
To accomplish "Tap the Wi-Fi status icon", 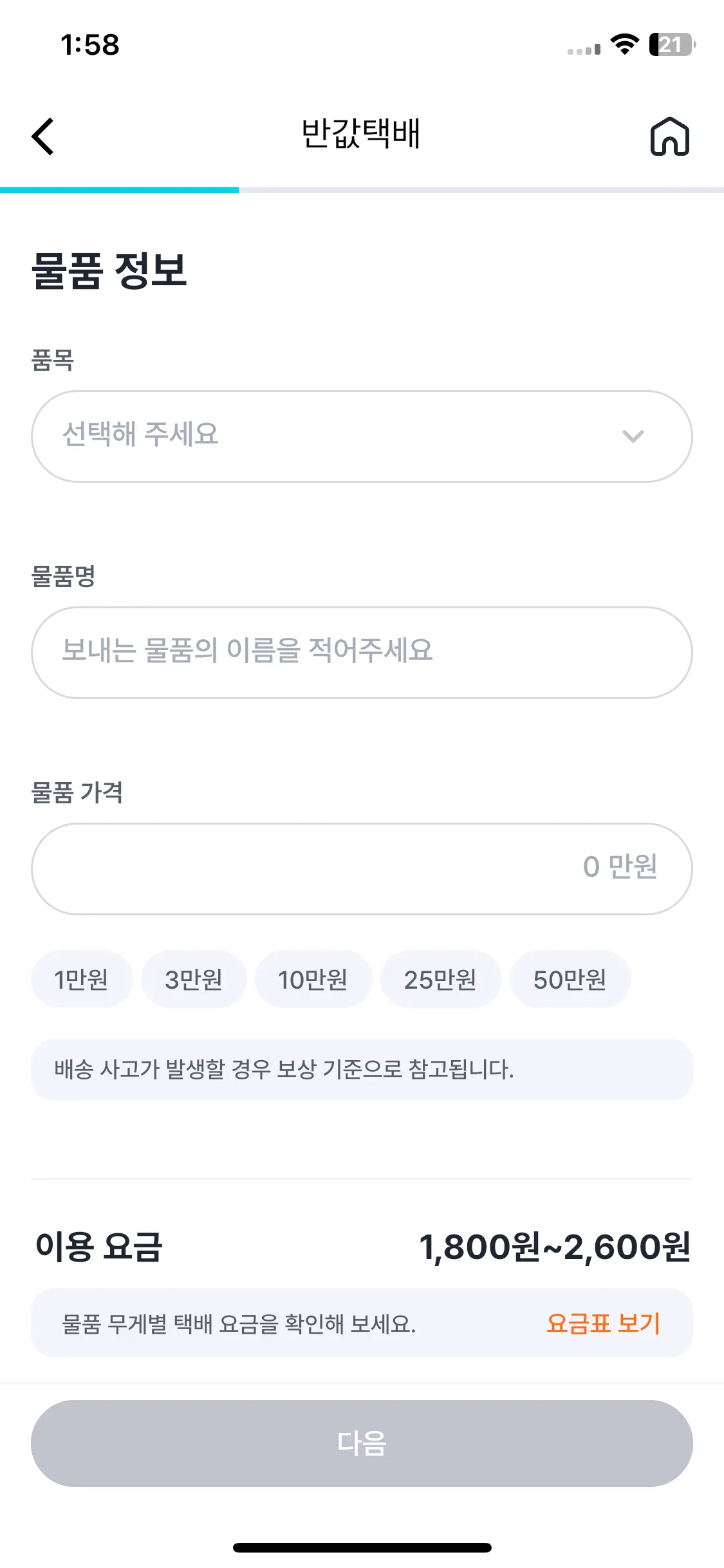I will [624, 45].
